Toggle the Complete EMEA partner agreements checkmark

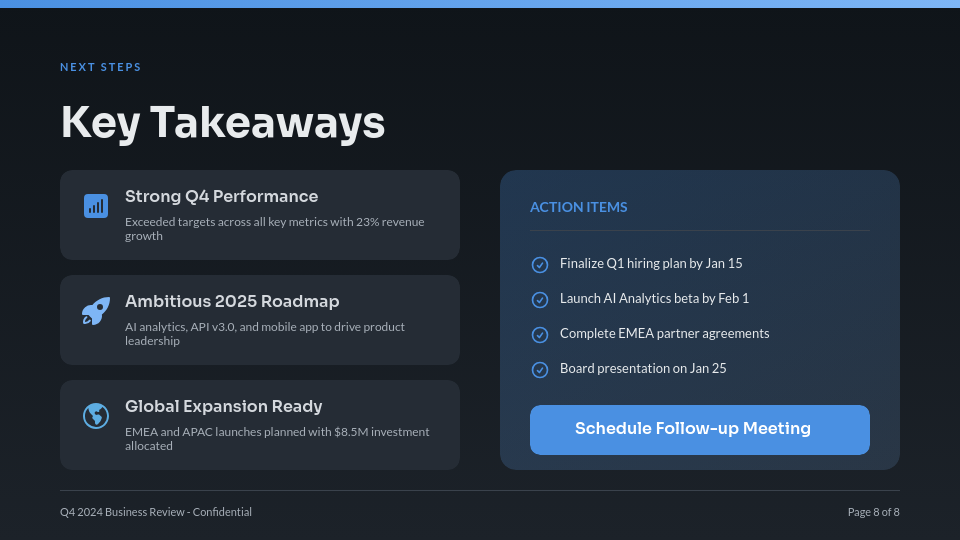(x=540, y=334)
